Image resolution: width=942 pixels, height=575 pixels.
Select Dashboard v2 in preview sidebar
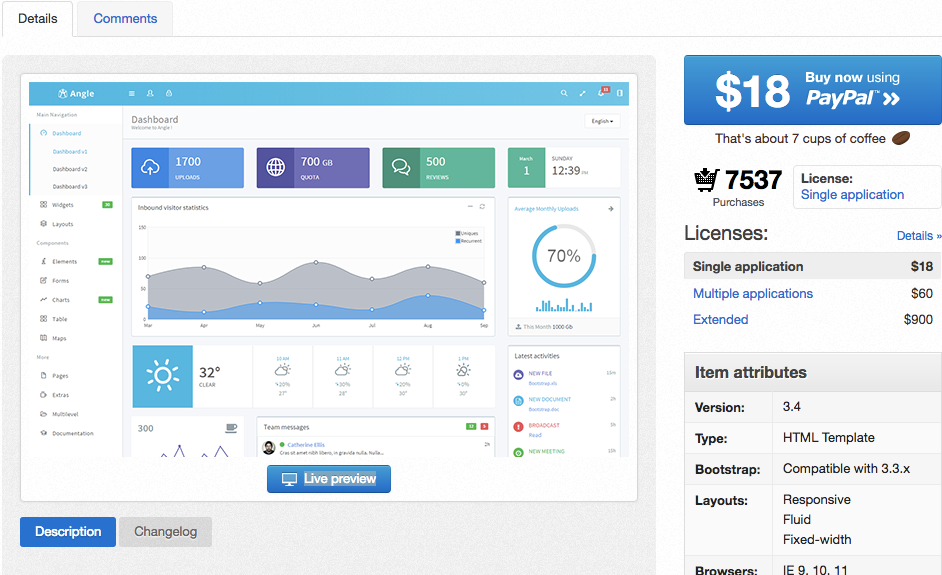(70, 169)
